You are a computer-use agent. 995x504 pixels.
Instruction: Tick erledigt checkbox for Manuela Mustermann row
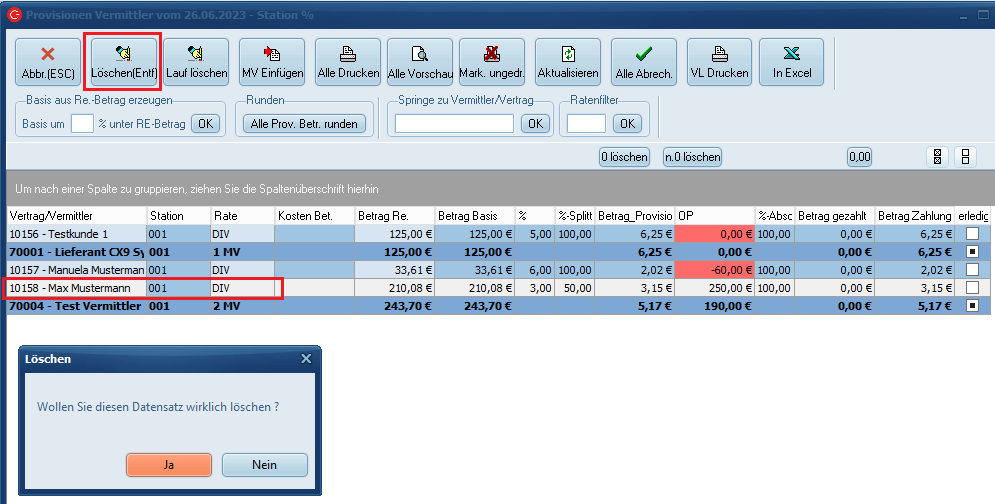click(x=973, y=270)
